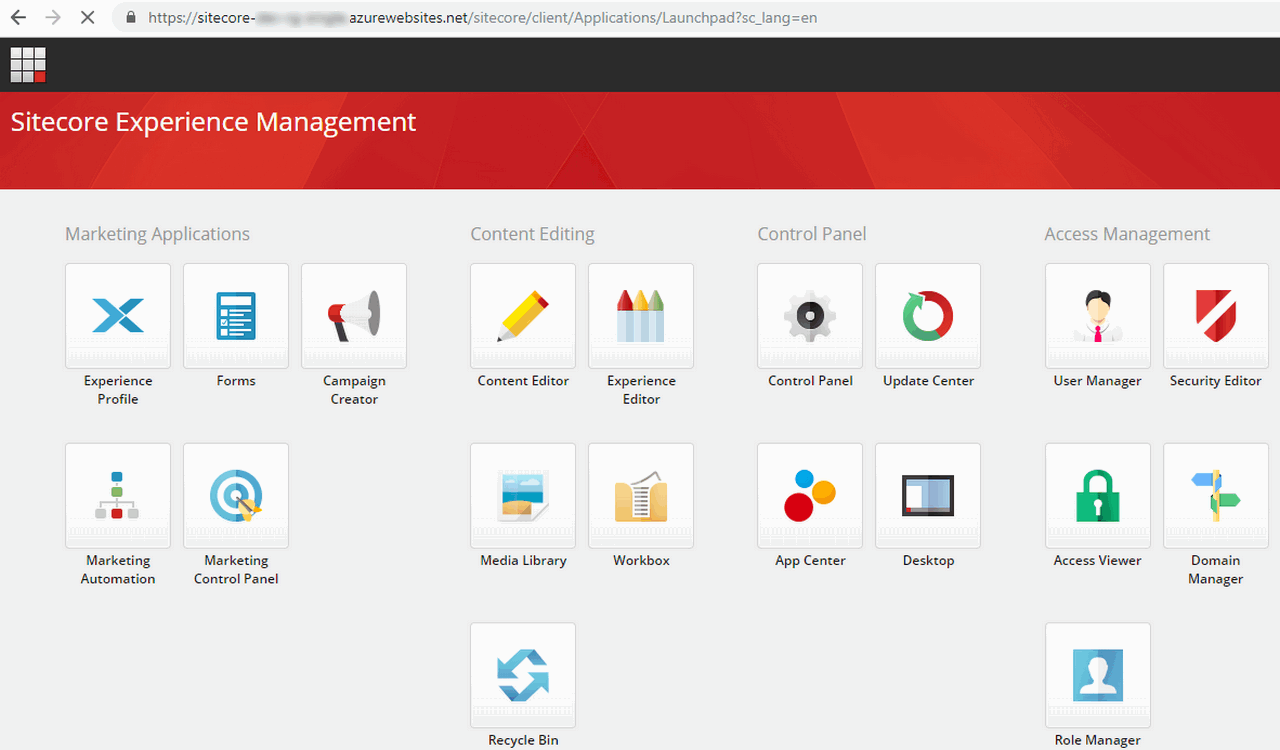This screenshot has height=750, width=1280.
Task: Launch Marketing Control Panel
Action: click(x=236, y=496)
